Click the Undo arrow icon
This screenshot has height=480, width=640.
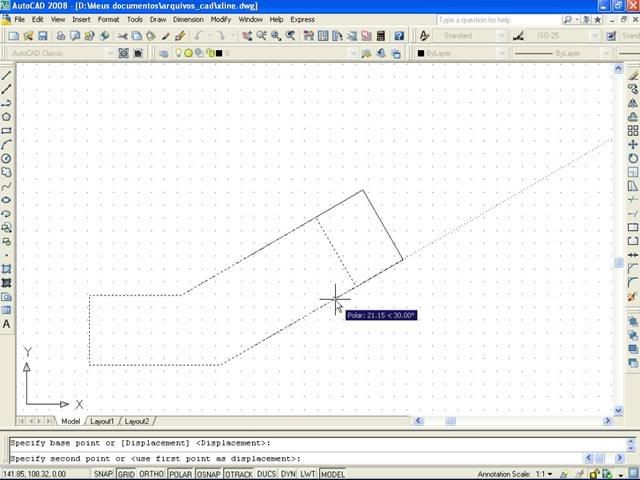199,36
